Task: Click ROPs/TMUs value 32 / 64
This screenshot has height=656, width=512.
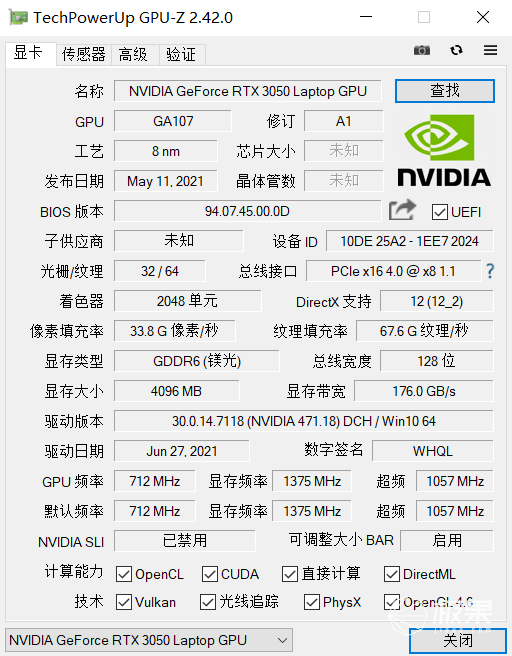Action: tap(160, 271)
